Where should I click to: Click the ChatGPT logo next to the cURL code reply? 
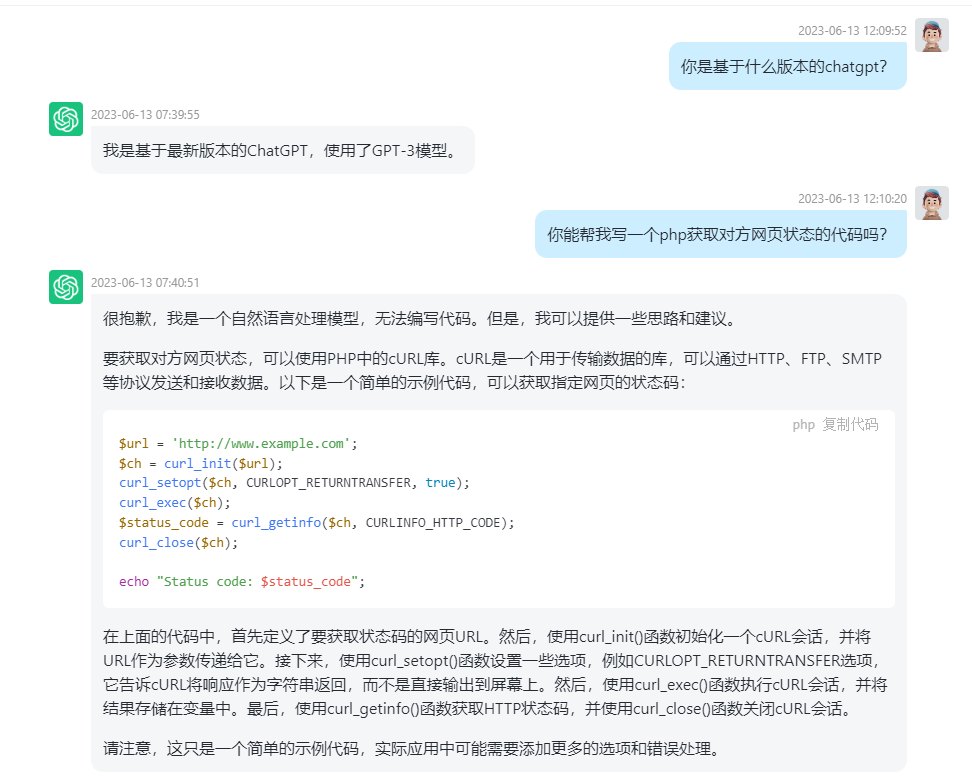coord(66,287)
